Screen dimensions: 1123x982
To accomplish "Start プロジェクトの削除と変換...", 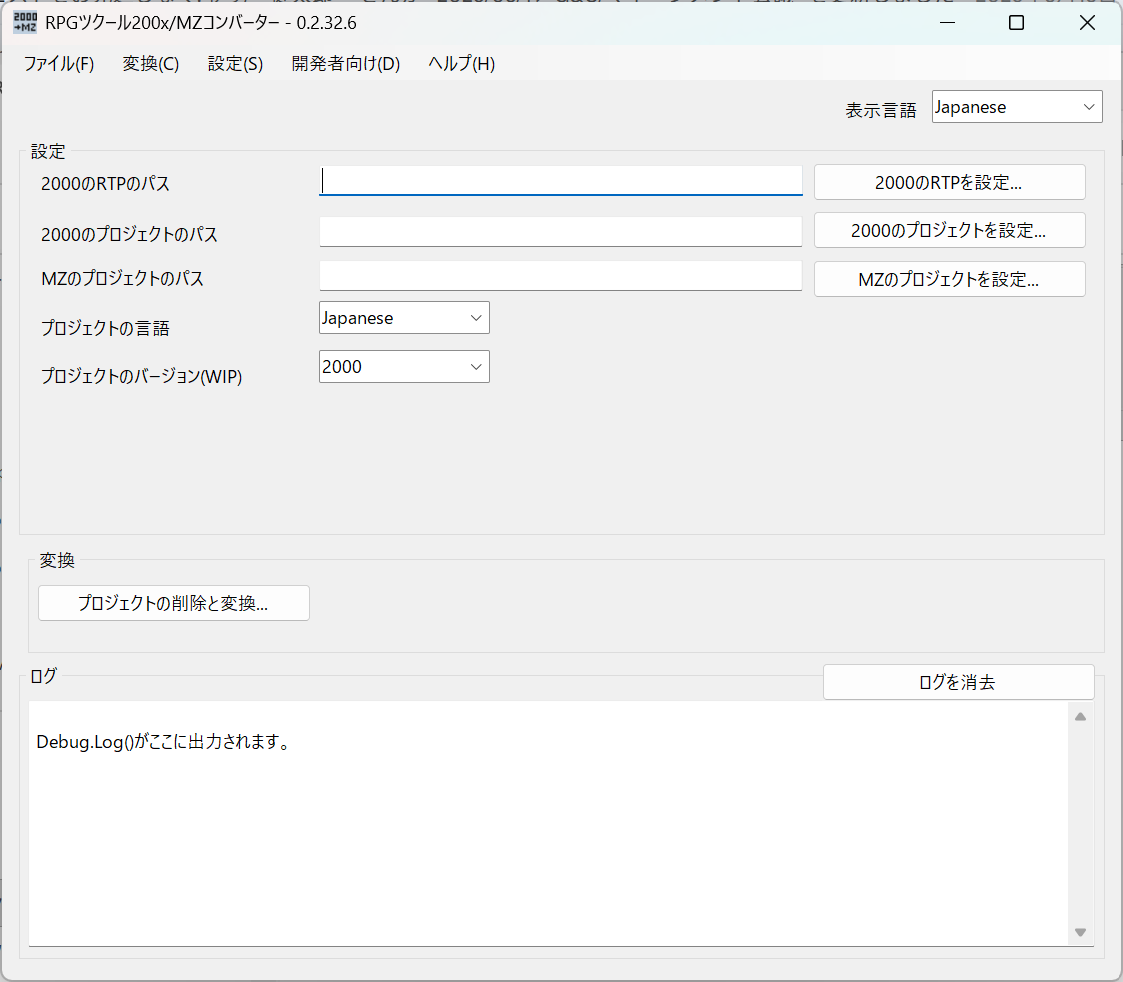I will (173, 602).
